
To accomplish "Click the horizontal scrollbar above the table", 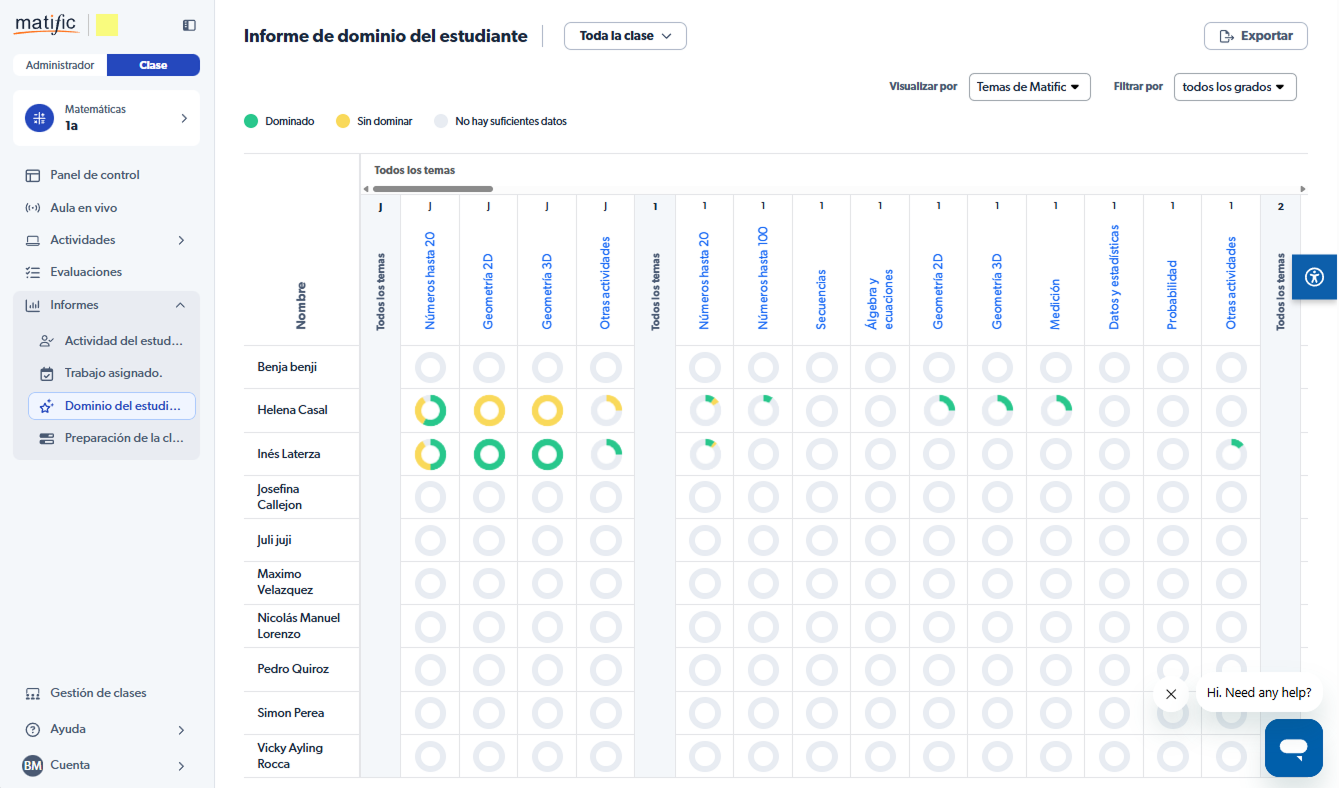I will coord(432,188).
